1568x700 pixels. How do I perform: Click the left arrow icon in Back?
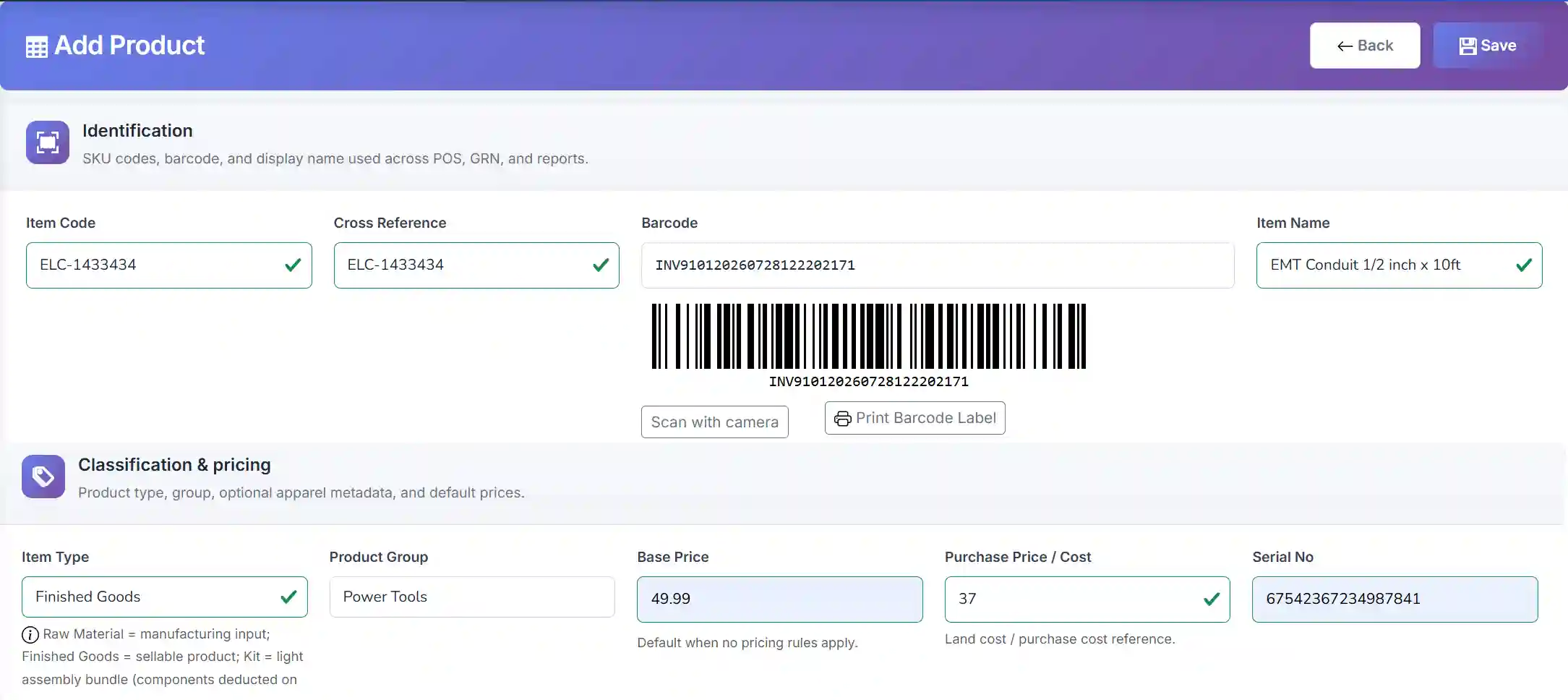click(x=1345, y=46)
